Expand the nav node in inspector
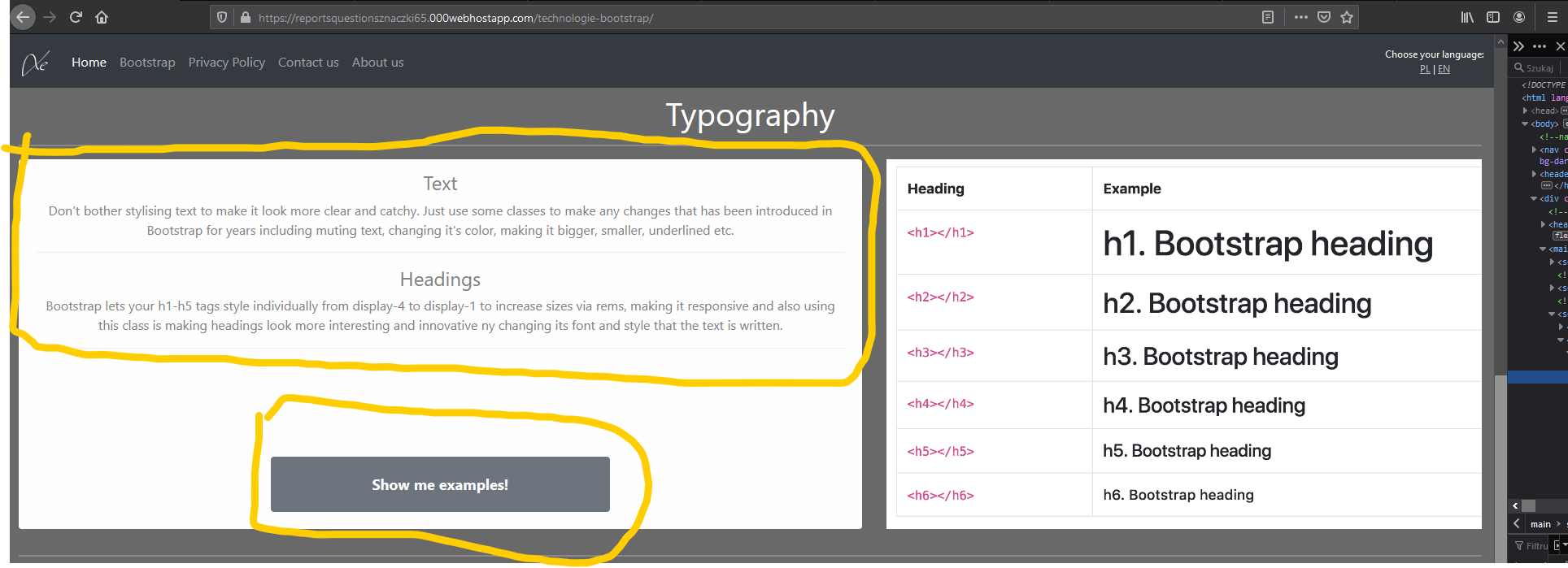Image resolution: width=1568 pixels, height=568 pixels. tap(1534, 150)
